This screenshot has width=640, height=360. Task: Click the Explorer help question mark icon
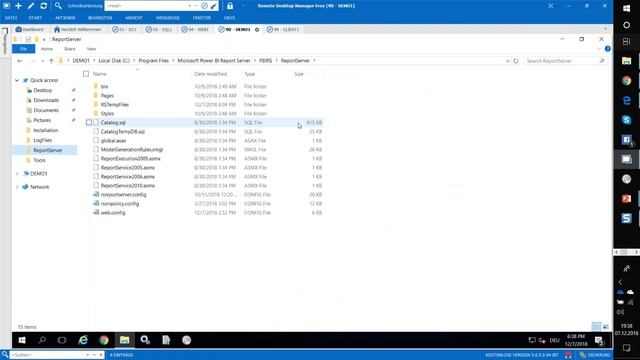(607, 49)
